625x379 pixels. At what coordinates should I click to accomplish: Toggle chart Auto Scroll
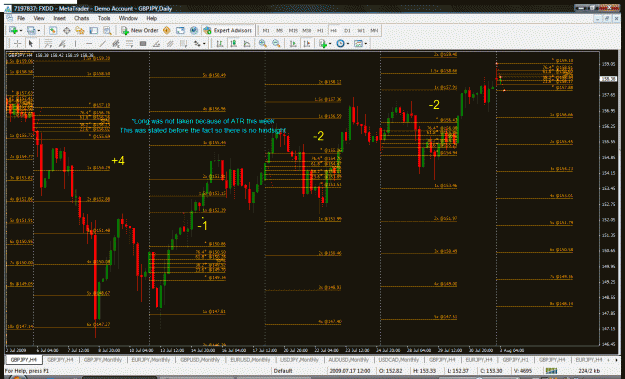click(293, 44)
